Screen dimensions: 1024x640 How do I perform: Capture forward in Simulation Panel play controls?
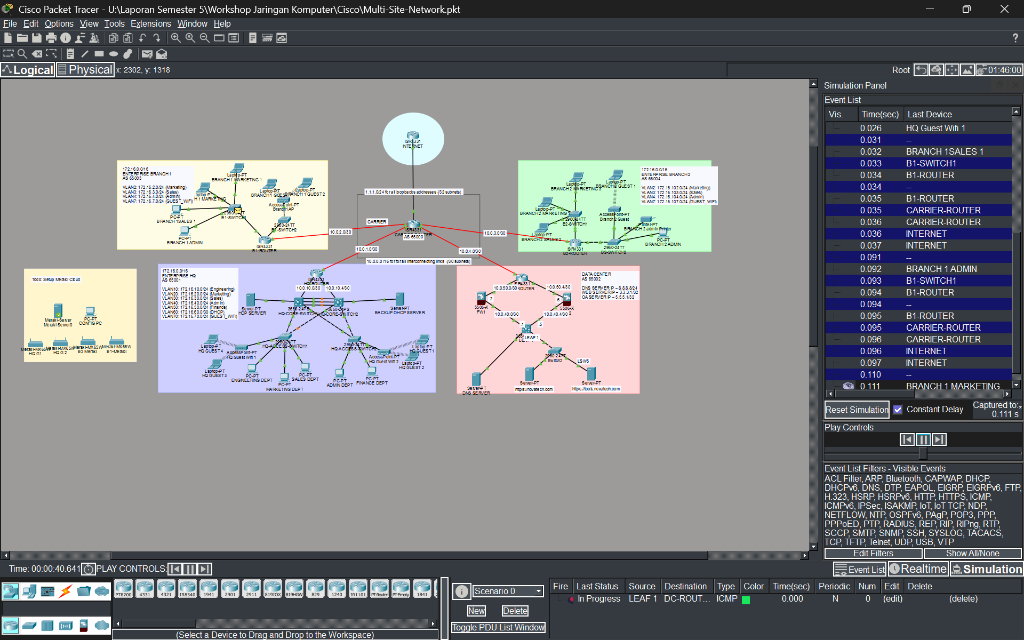(939, 440)
